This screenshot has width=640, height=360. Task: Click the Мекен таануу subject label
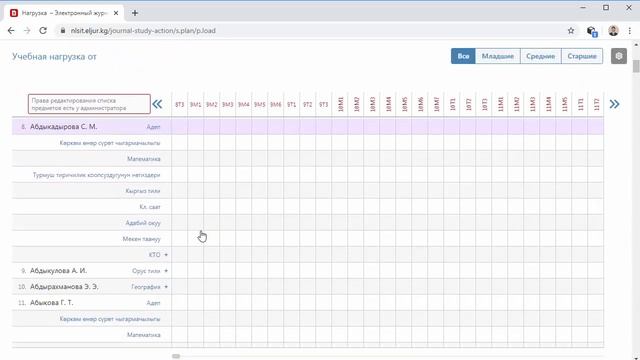tap(141, 239)
